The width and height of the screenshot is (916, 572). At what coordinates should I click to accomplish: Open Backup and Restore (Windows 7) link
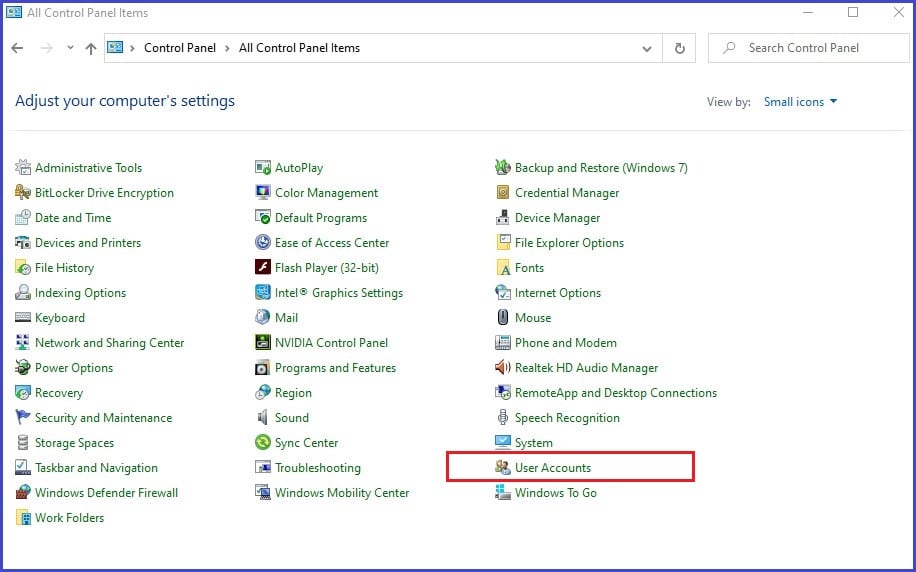[601, 168]
